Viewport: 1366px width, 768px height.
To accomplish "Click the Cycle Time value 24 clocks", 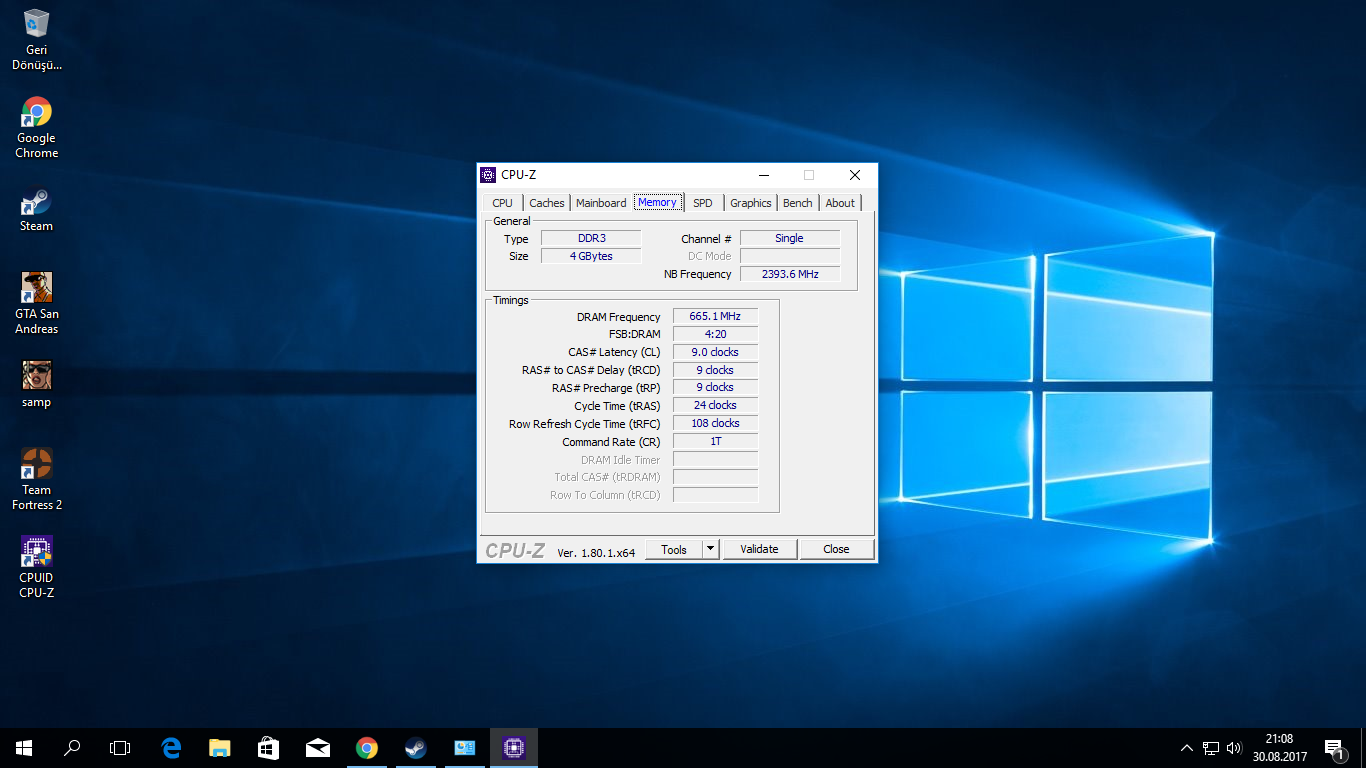I will [x=715, y=405].
